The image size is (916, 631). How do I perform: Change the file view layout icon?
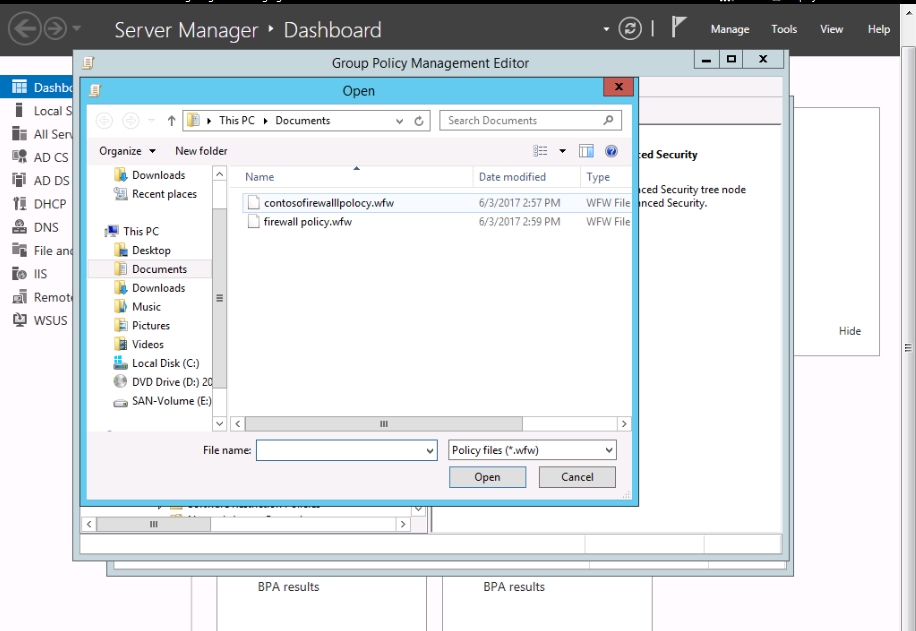[x=540, y=151]
